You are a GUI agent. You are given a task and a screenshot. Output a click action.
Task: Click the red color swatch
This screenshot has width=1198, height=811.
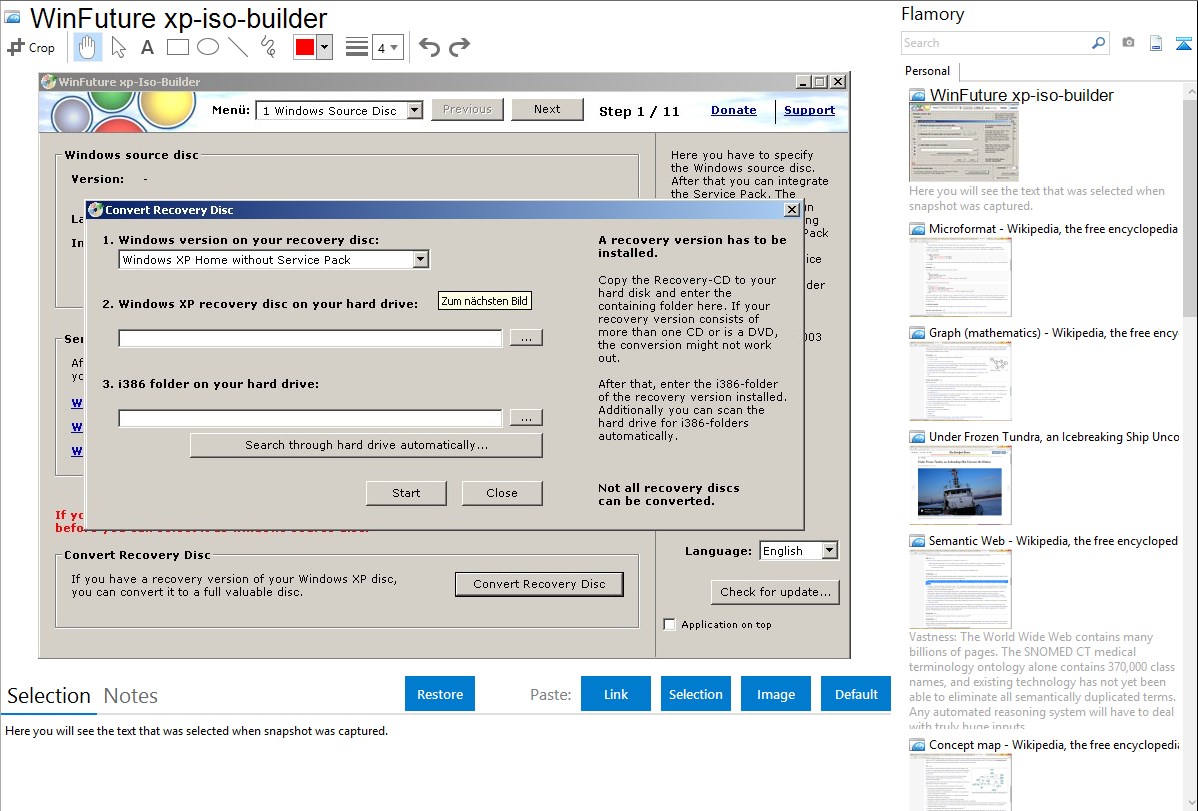(x=305, y=47)
